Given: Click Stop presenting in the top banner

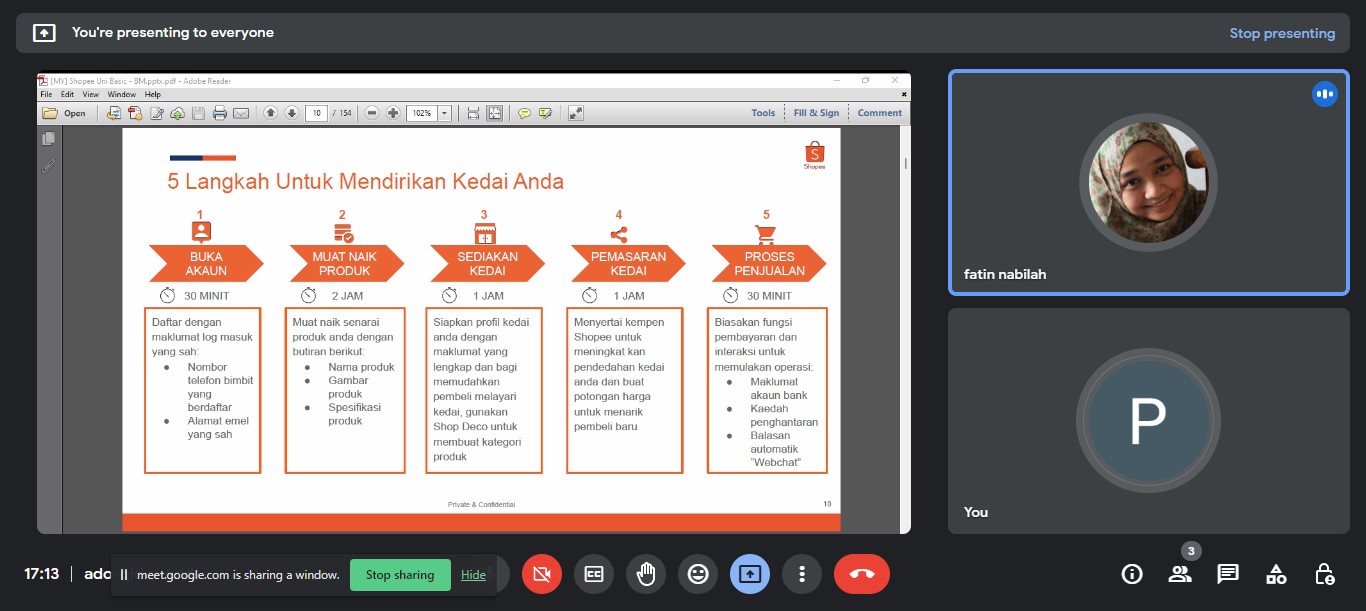Looking at the screenshot, I should (x=1282, y=33).
